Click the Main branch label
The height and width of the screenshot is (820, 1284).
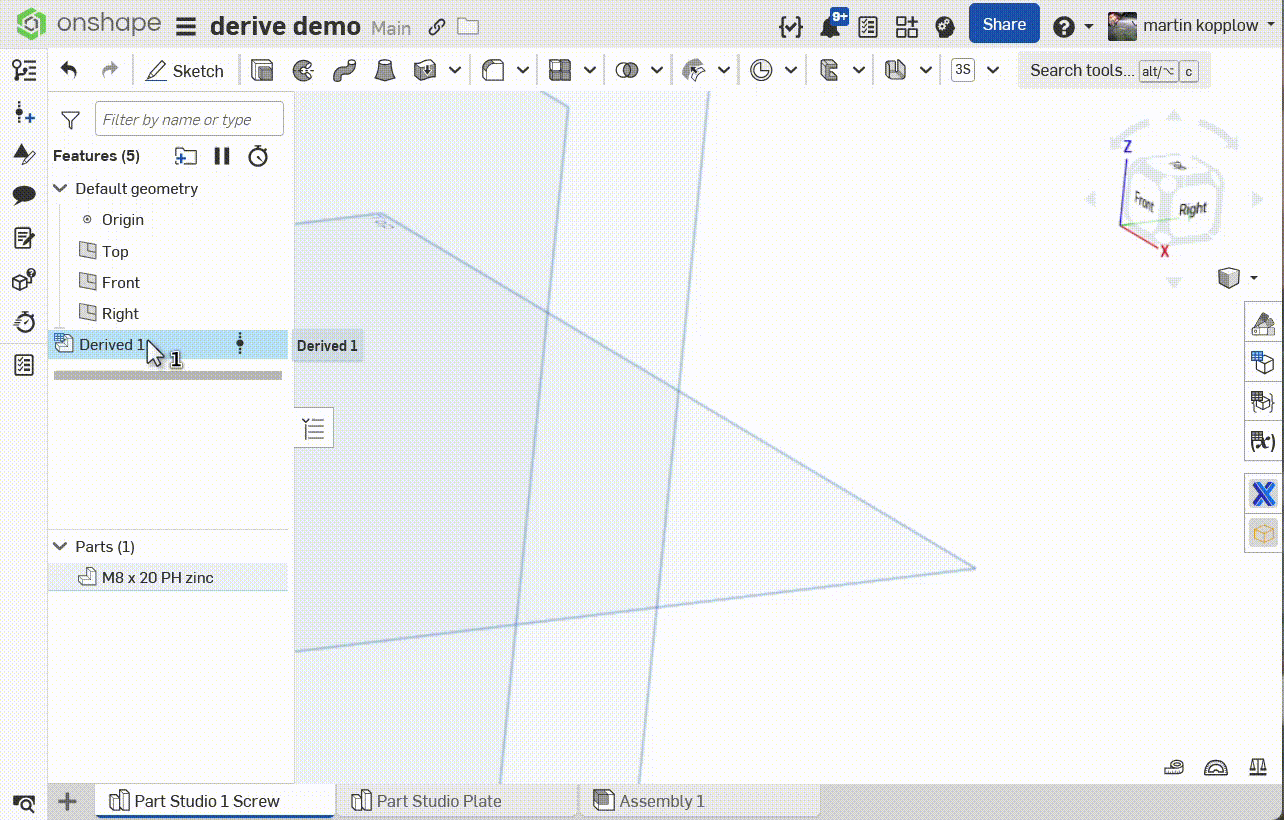(391, 28)
